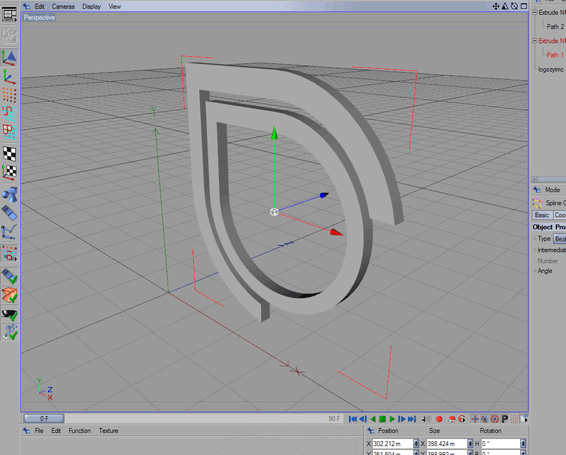Go to the start of the animation
Viewport: 566px width, 455px height.
pos(353,419)
